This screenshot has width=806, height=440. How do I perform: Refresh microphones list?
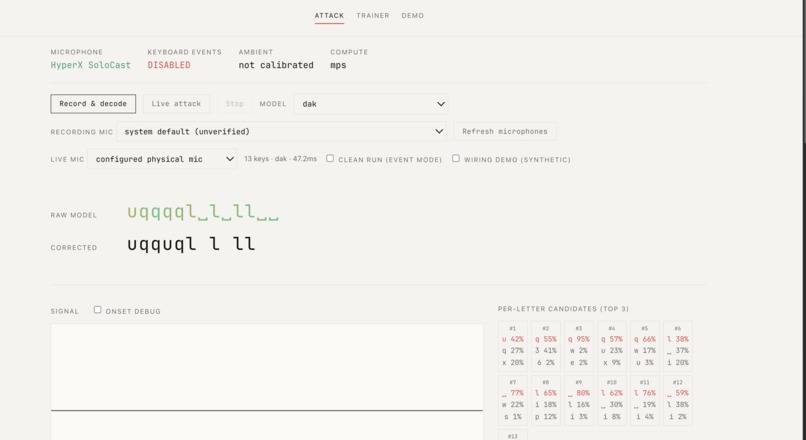[x=505, y=132]
